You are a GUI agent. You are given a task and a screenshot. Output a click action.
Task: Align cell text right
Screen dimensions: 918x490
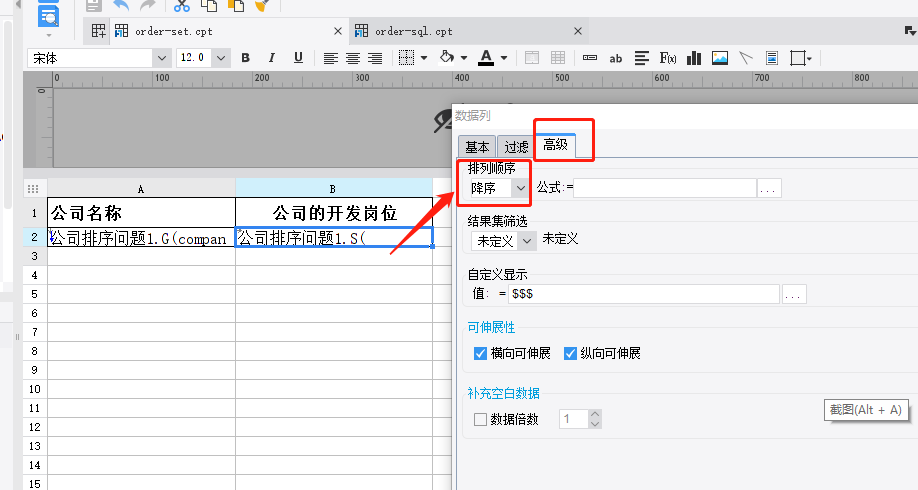375,58
